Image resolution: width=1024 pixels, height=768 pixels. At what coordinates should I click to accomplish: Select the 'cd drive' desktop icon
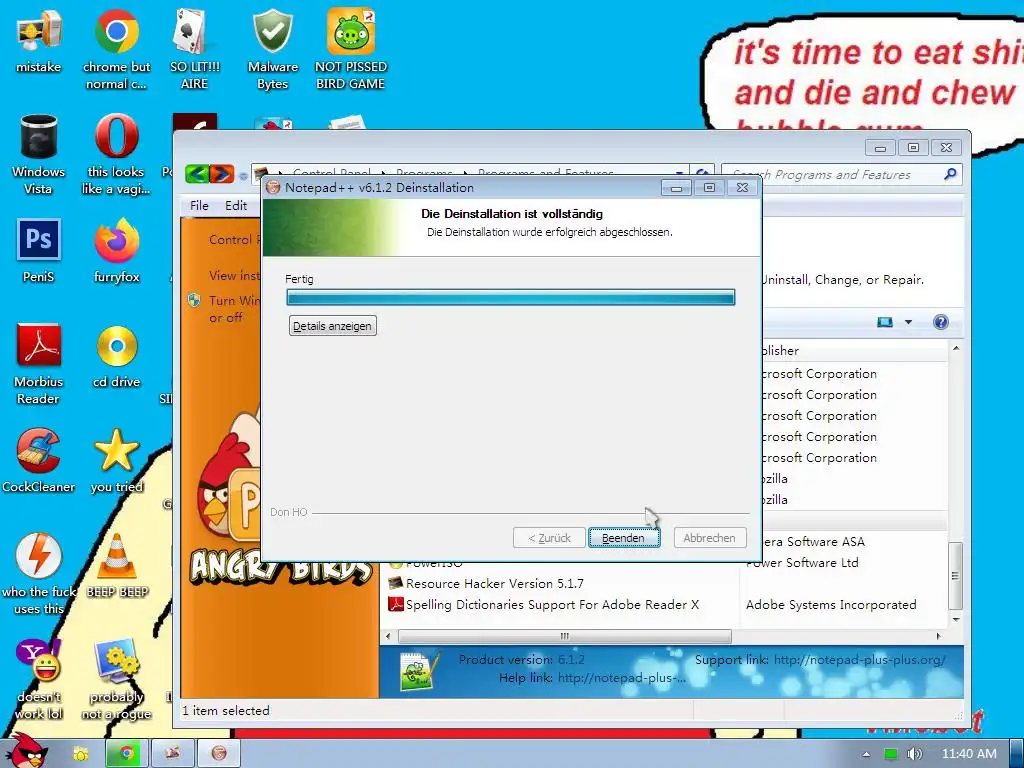tap(116, 357)
